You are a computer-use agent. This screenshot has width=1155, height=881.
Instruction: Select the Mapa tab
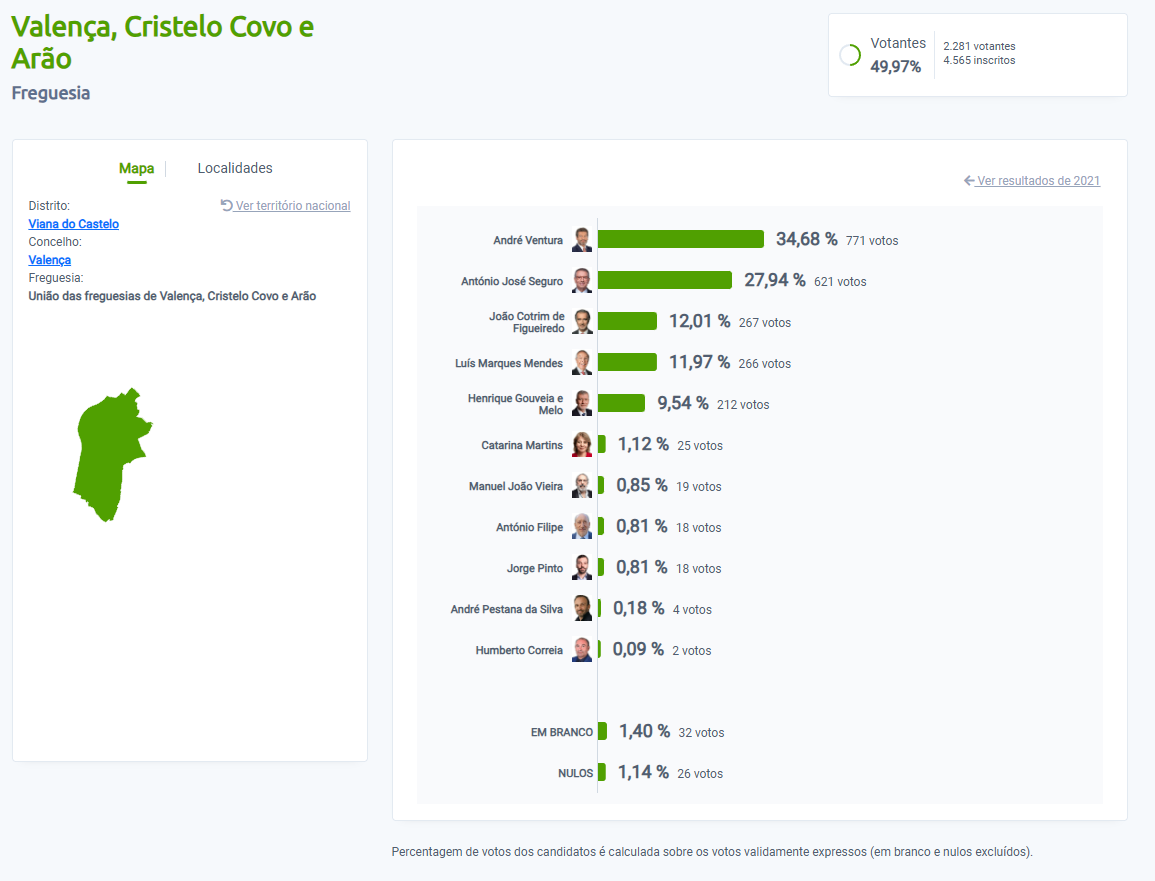136,168
